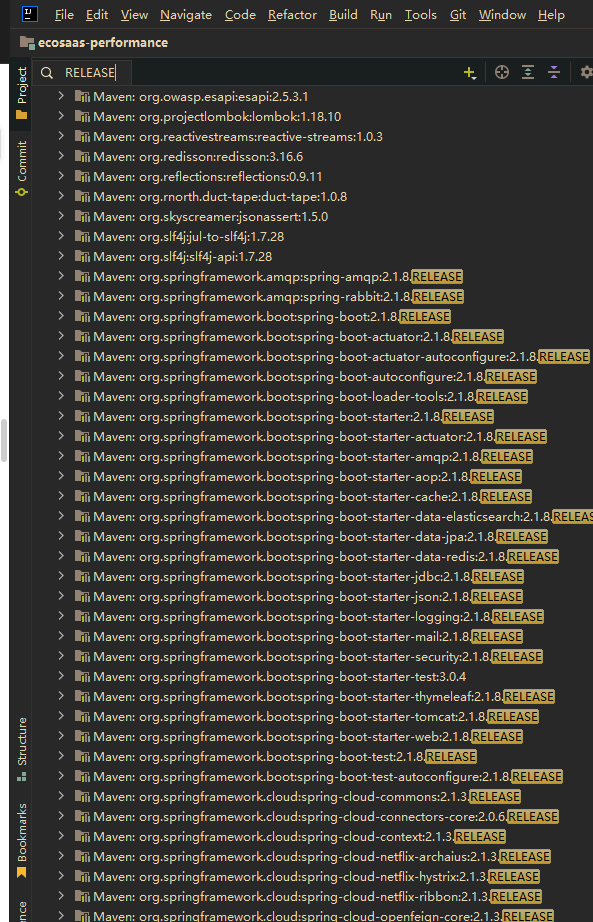Screen dimensions: 593x922
Task: Select the spring-cloud-connectors-core:2.0.6.RELEASE row
Action: click(312, 816)
